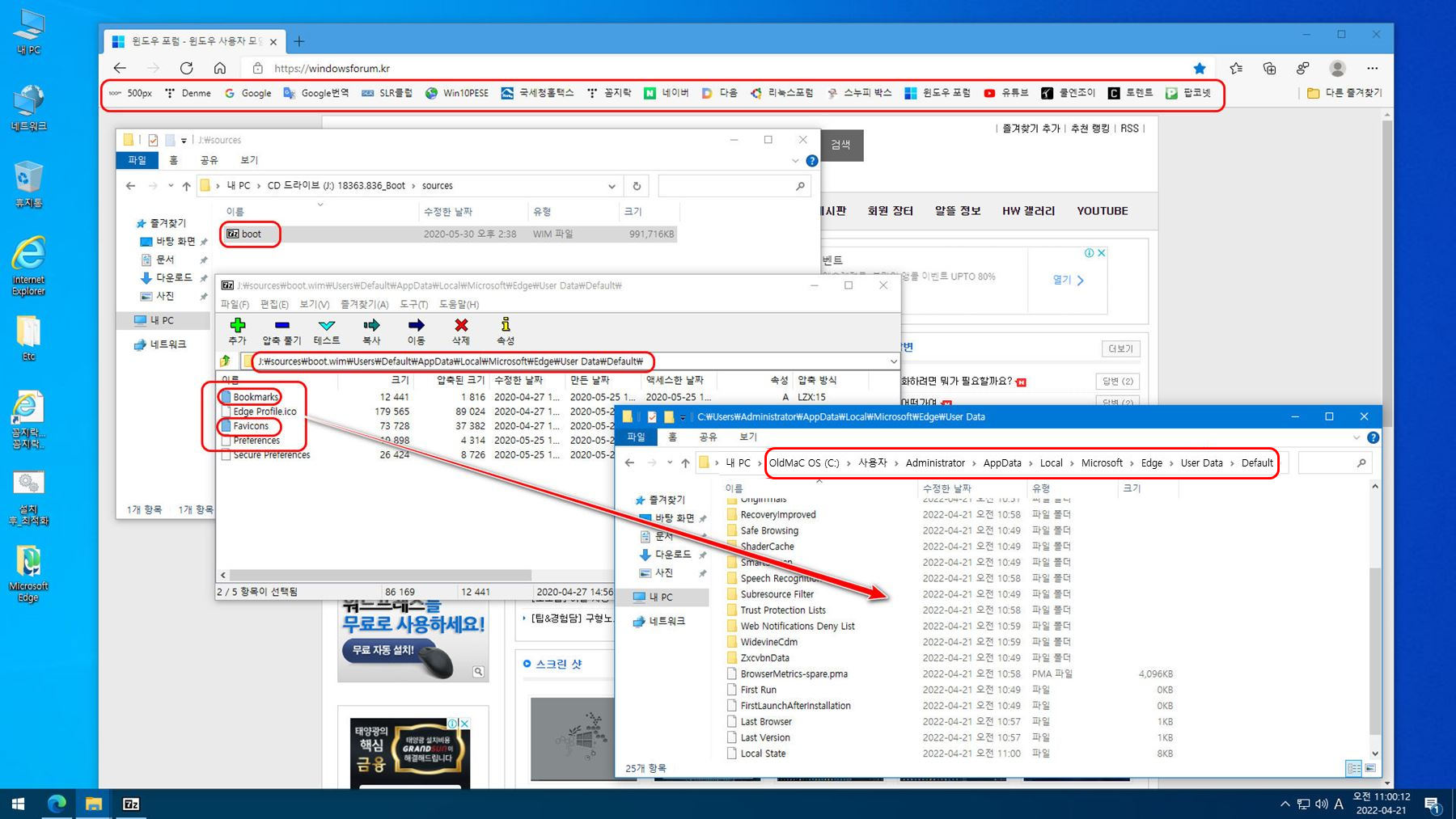
Task: Open Edge settings three-dots menu
Action: coord(1373,68)
